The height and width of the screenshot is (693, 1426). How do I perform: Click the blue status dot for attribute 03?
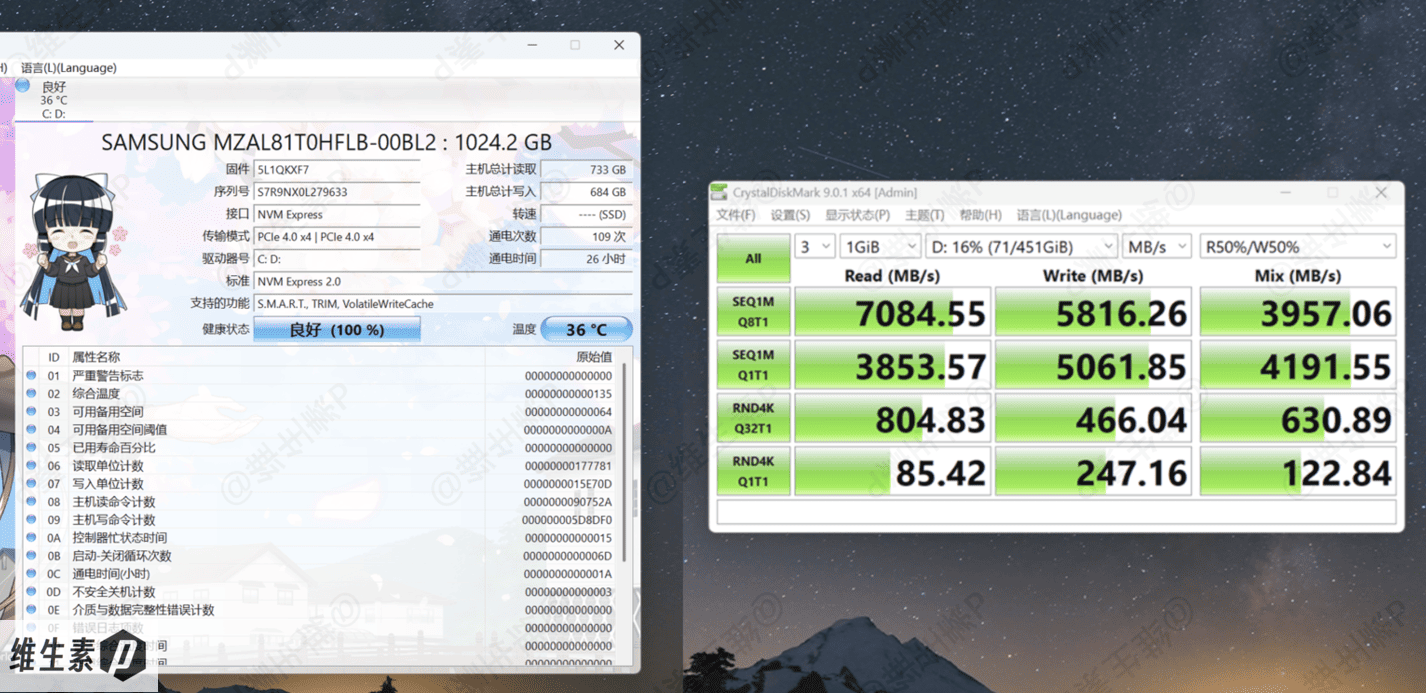[31, 412]
